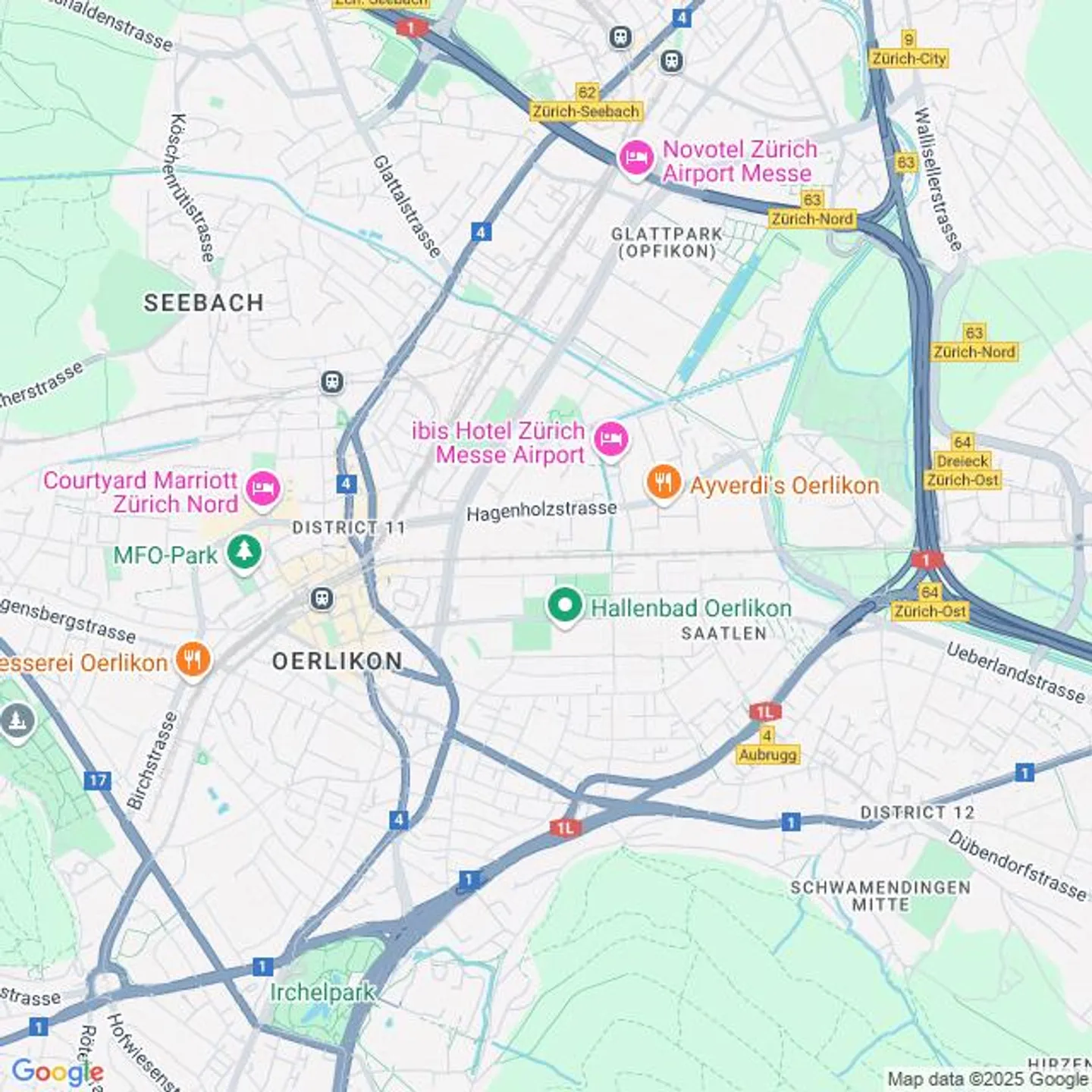Select the Irchelpark label
The width and height of the screenshot is (1092, 1092).
[x=322, y=992]
